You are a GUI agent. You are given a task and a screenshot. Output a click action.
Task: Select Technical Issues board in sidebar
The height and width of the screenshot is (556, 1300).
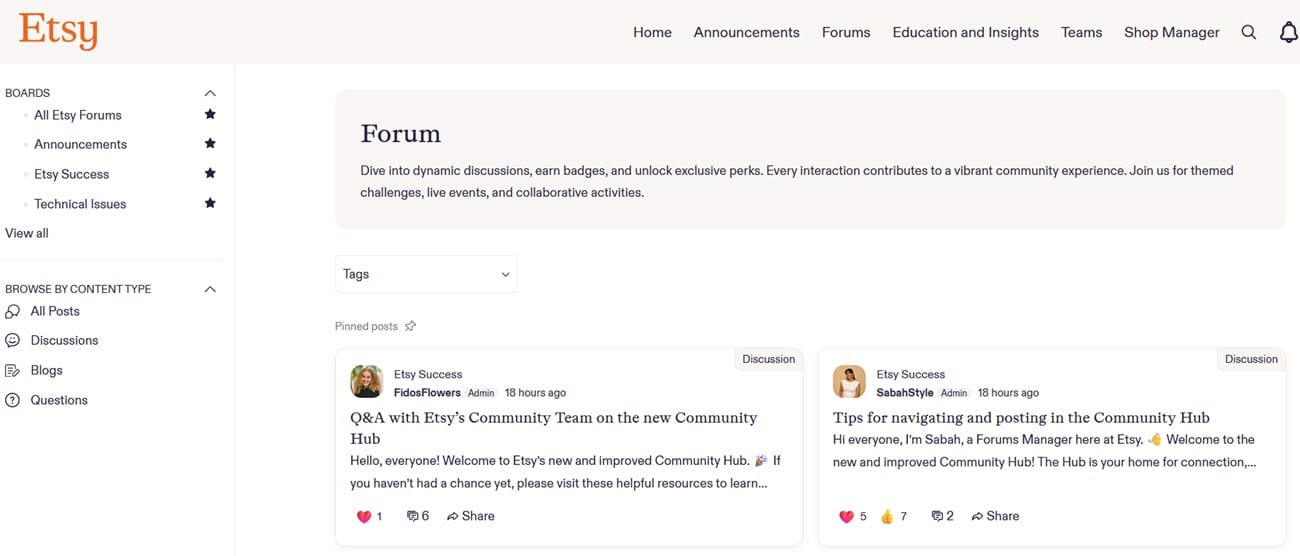tap(80, 204)
